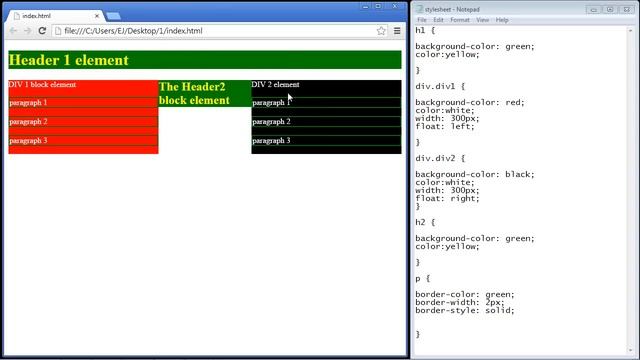Click the 'DIV 2 element' text
This screenshot has height=360, width=640.
pos(275,84)
